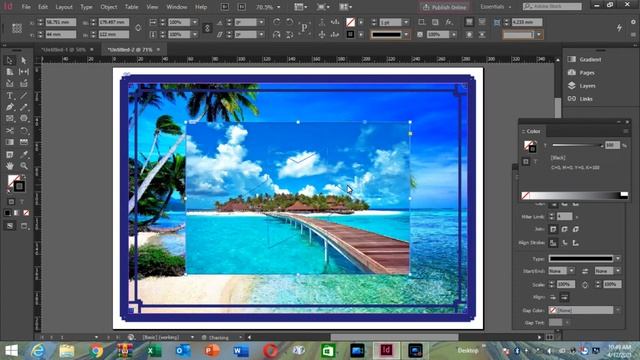Select the Page tool
The image size is (640, 360).
click(x=10, y=72)
